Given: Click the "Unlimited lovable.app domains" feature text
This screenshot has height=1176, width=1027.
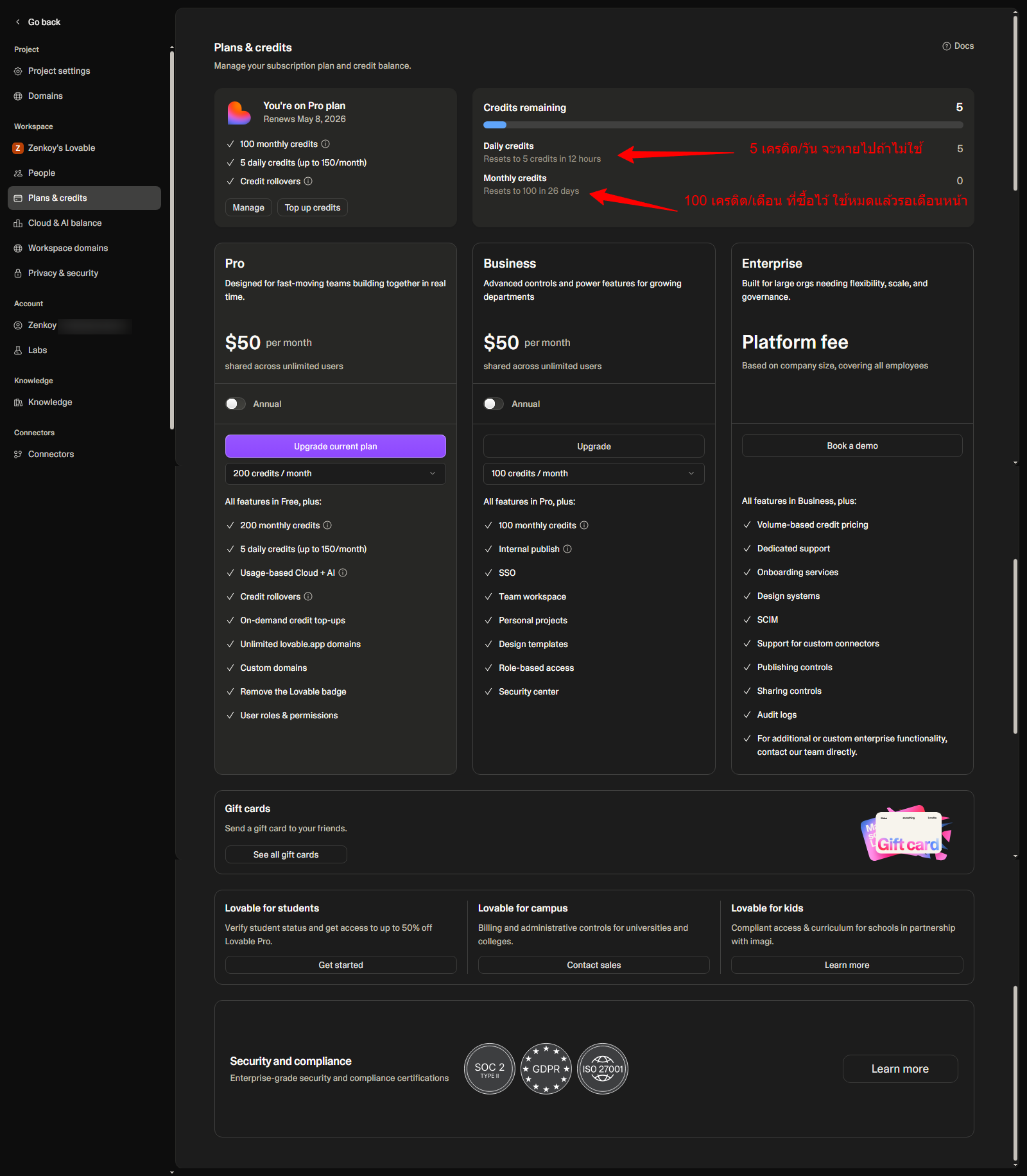Looking at the screenshot, I should [x=300, y=644].
